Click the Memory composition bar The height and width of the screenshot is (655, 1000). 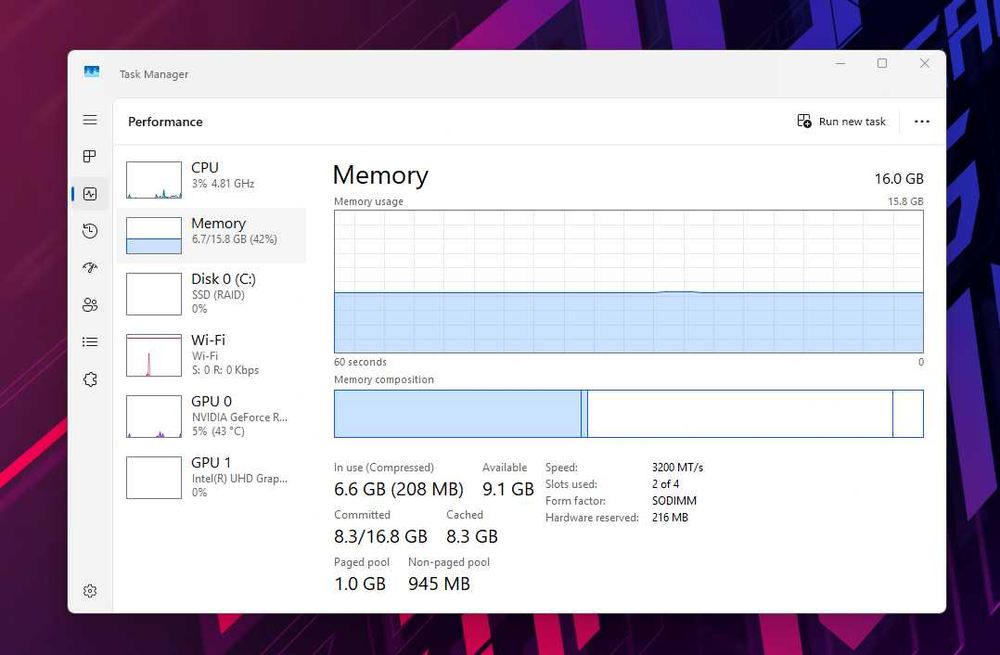(x=628, y=414)
